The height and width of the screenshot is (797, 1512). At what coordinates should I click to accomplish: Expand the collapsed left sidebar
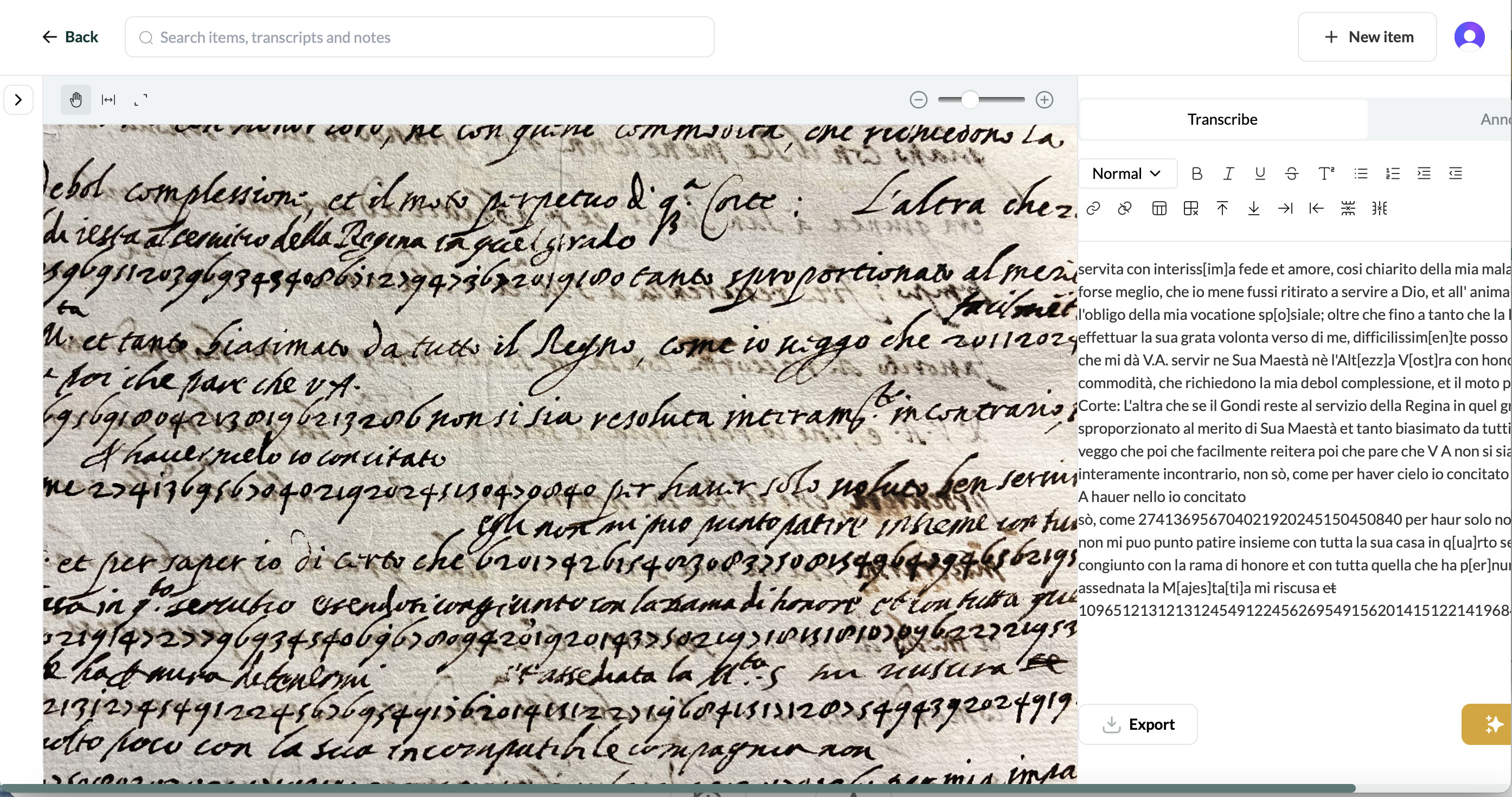pyautogui.click(x=18, y=100)
